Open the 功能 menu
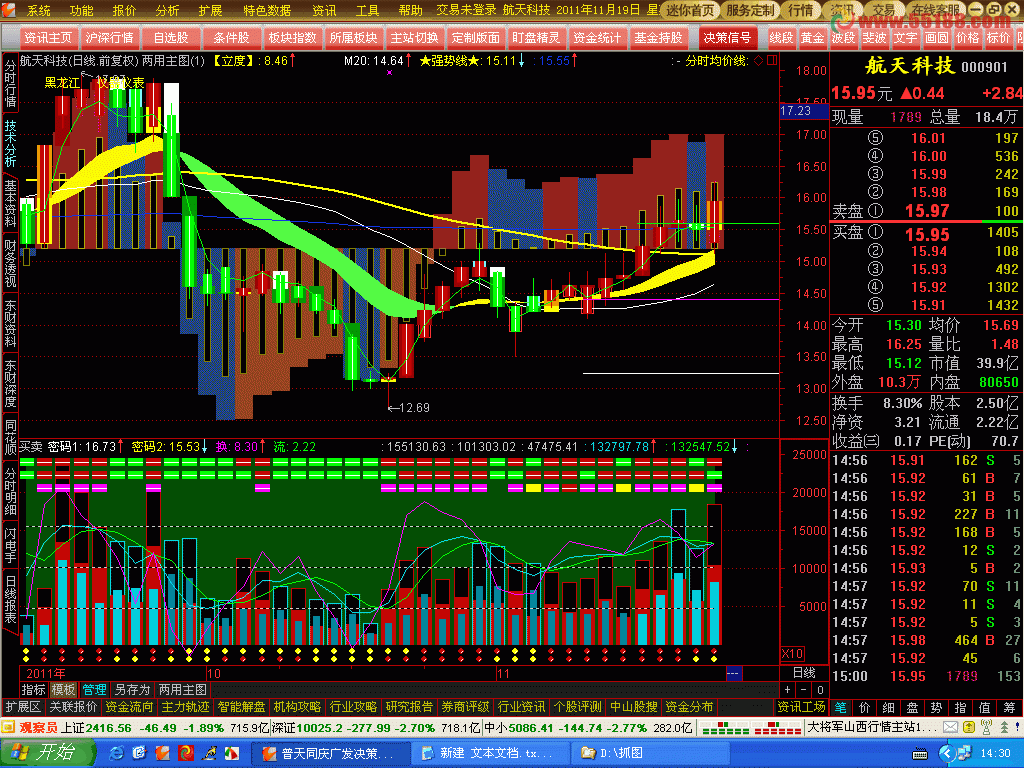The image size is (1024, 768). [82, 10]
